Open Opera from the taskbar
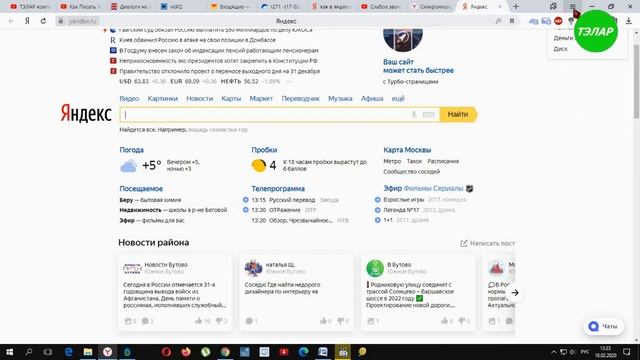This screenshot has height=360, width=640. coord(166,352)
